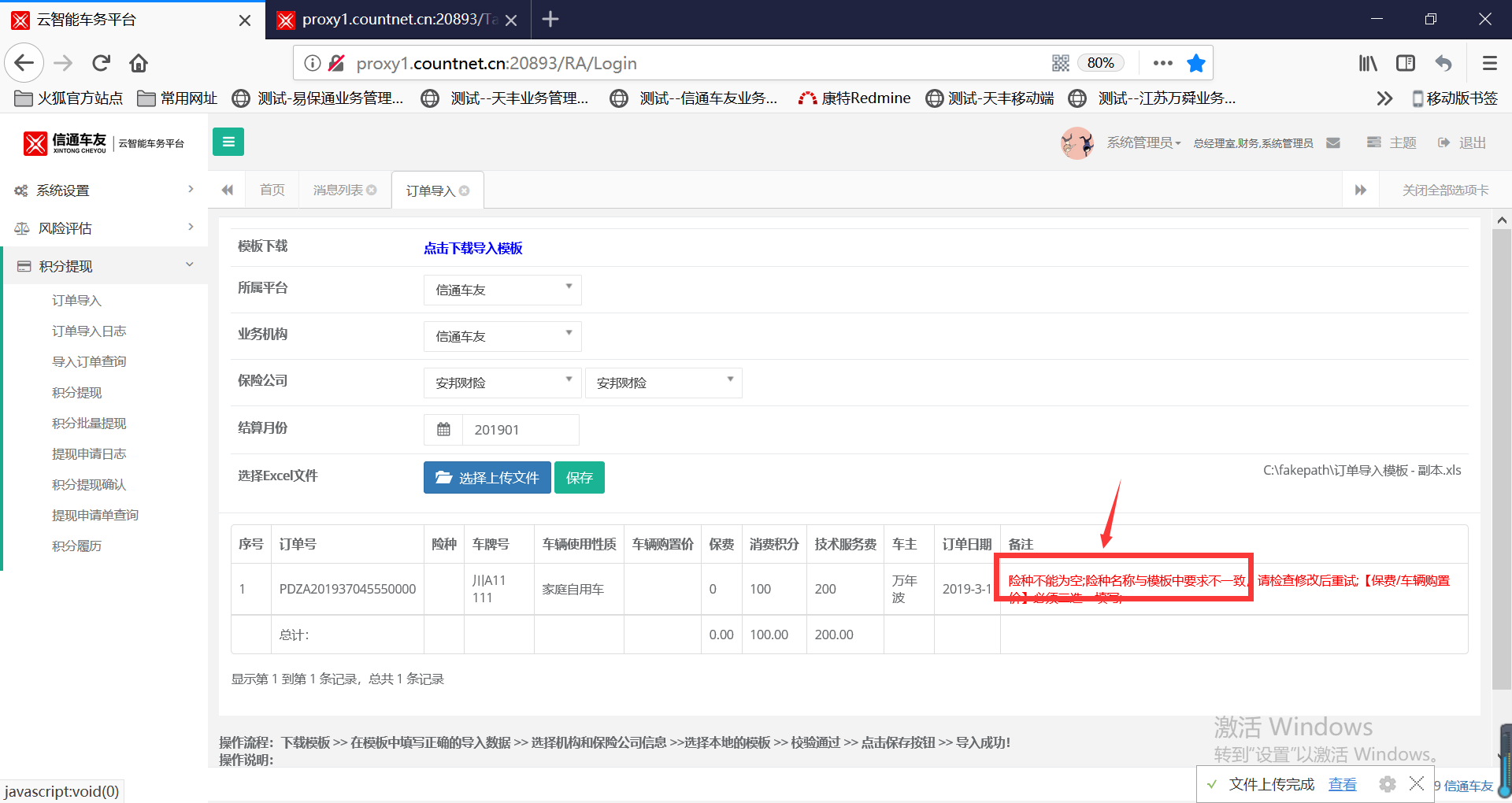Close the 订单导入 tab
This screenshot has width=1512, height=803.
(x=465, y=191)
